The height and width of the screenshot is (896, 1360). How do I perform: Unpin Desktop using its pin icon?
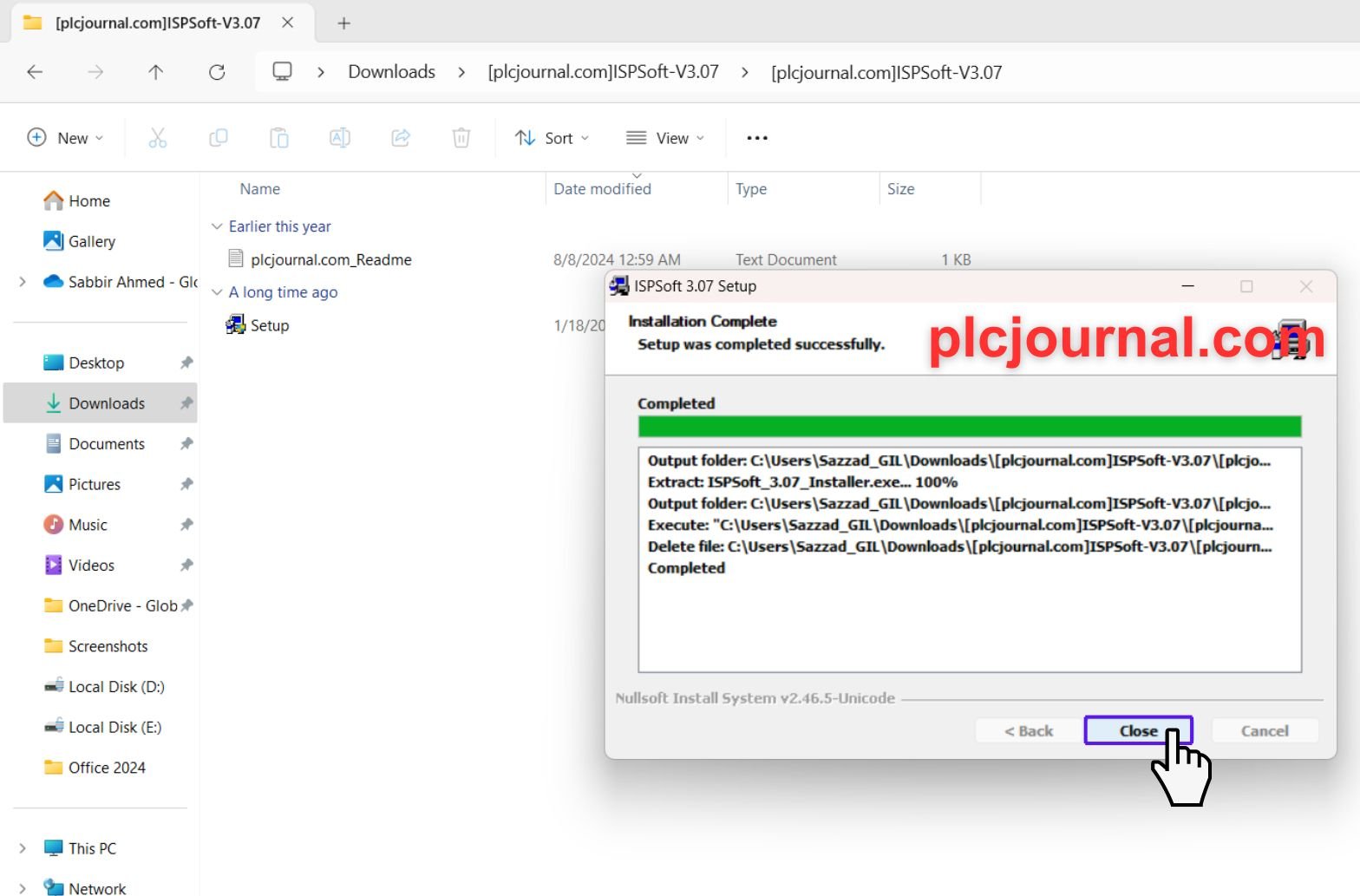tap(186, 363)
